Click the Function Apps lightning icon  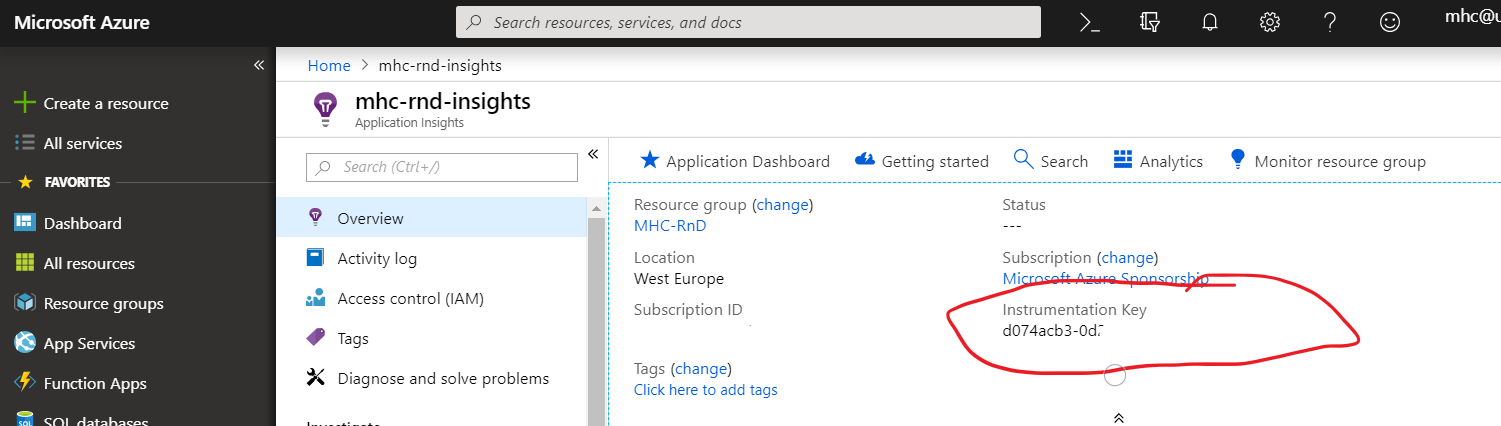pyautogui.click(x=25, y=383)
